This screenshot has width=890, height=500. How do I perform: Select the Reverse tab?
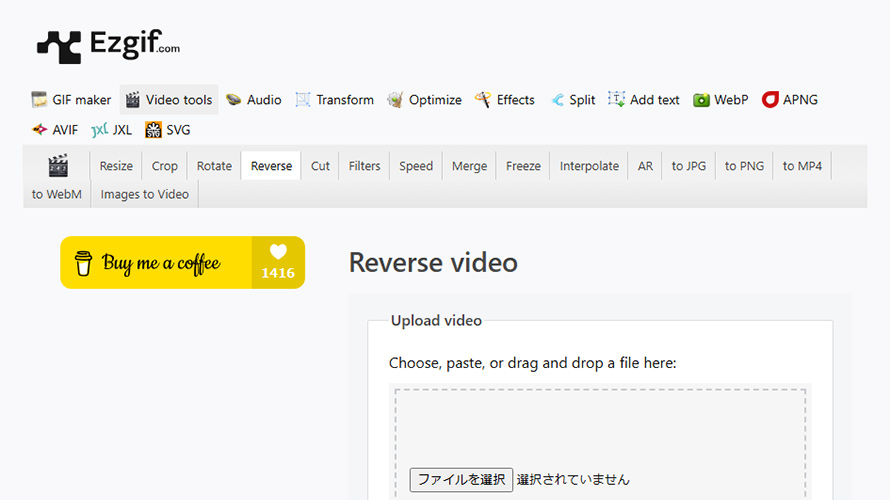pos(271,166)
